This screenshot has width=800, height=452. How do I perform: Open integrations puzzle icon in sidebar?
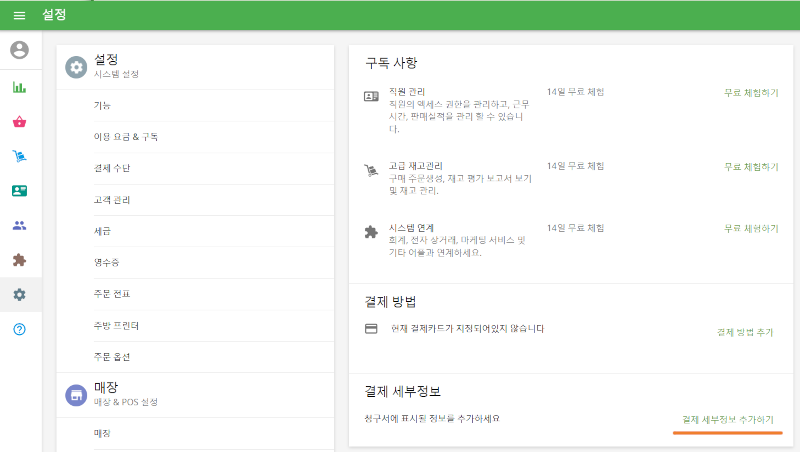20,260
